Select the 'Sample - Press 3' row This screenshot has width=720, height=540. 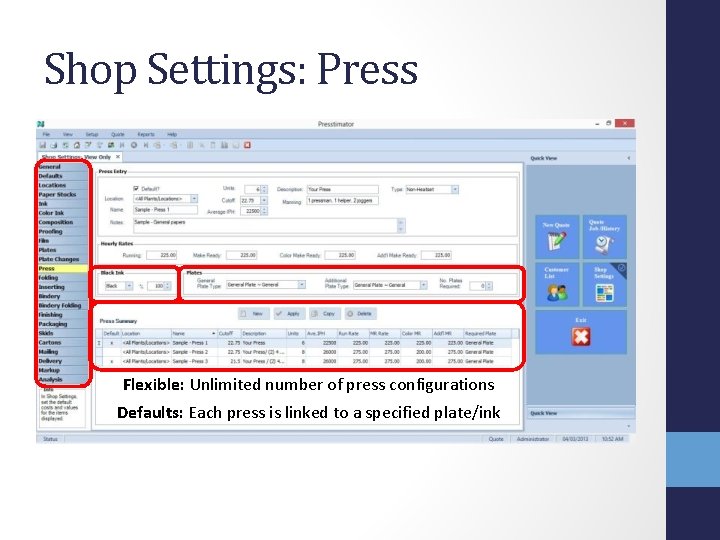pyautogui.click(x=305, y=361)
